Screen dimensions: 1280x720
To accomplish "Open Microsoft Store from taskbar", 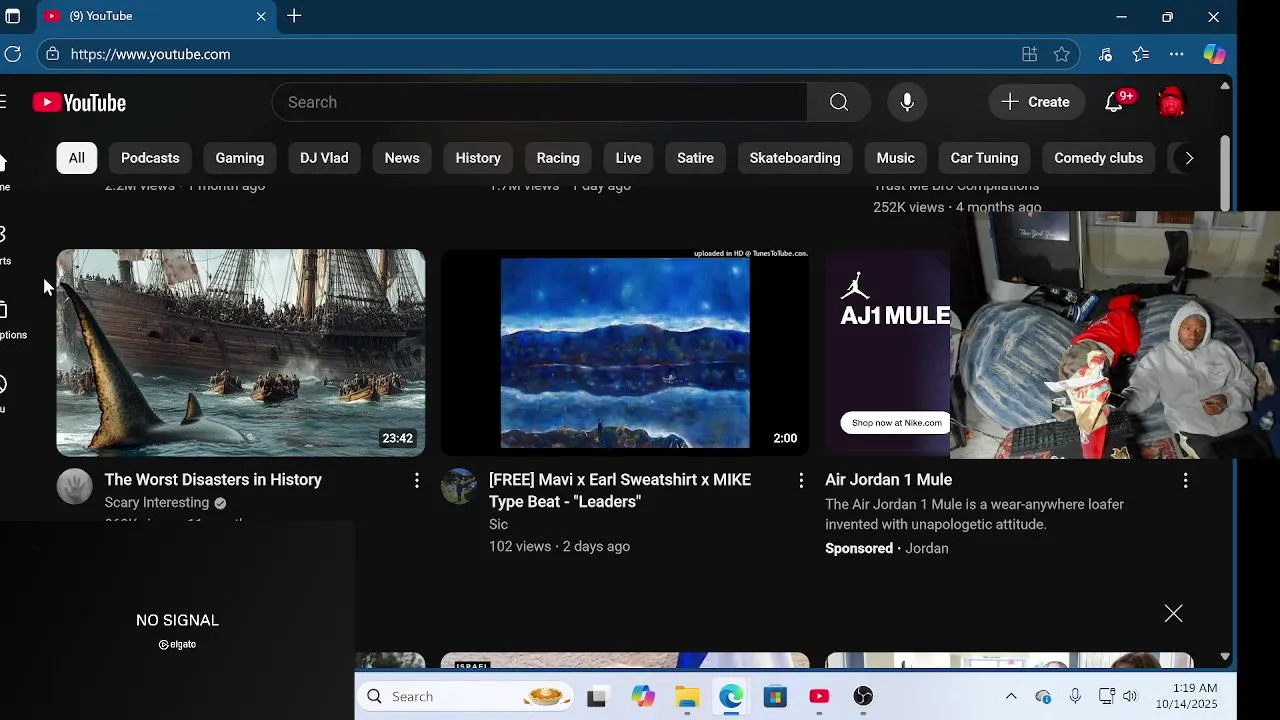I will [775, 696].
